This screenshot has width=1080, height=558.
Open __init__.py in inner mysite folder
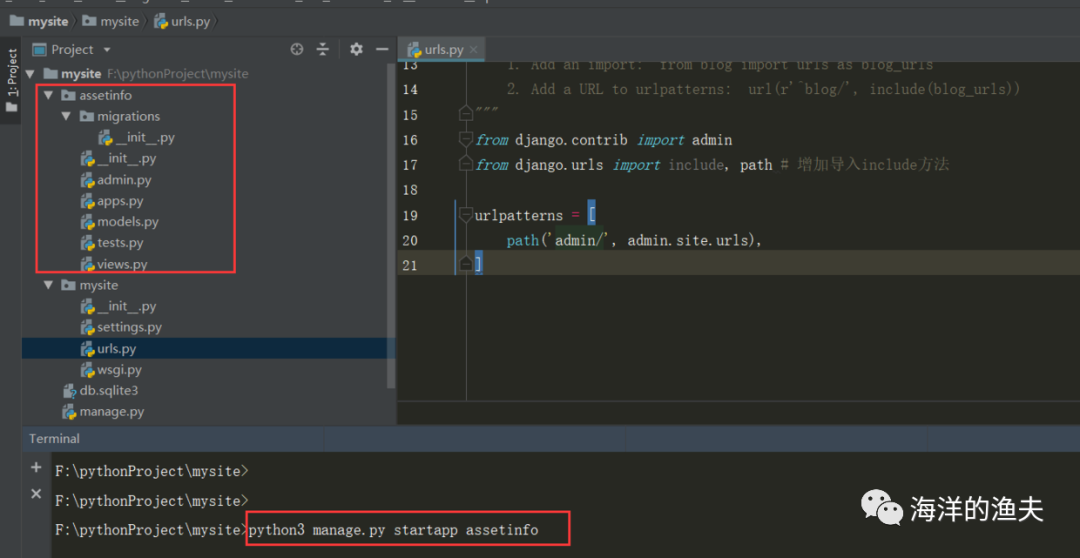click(118, 306)
